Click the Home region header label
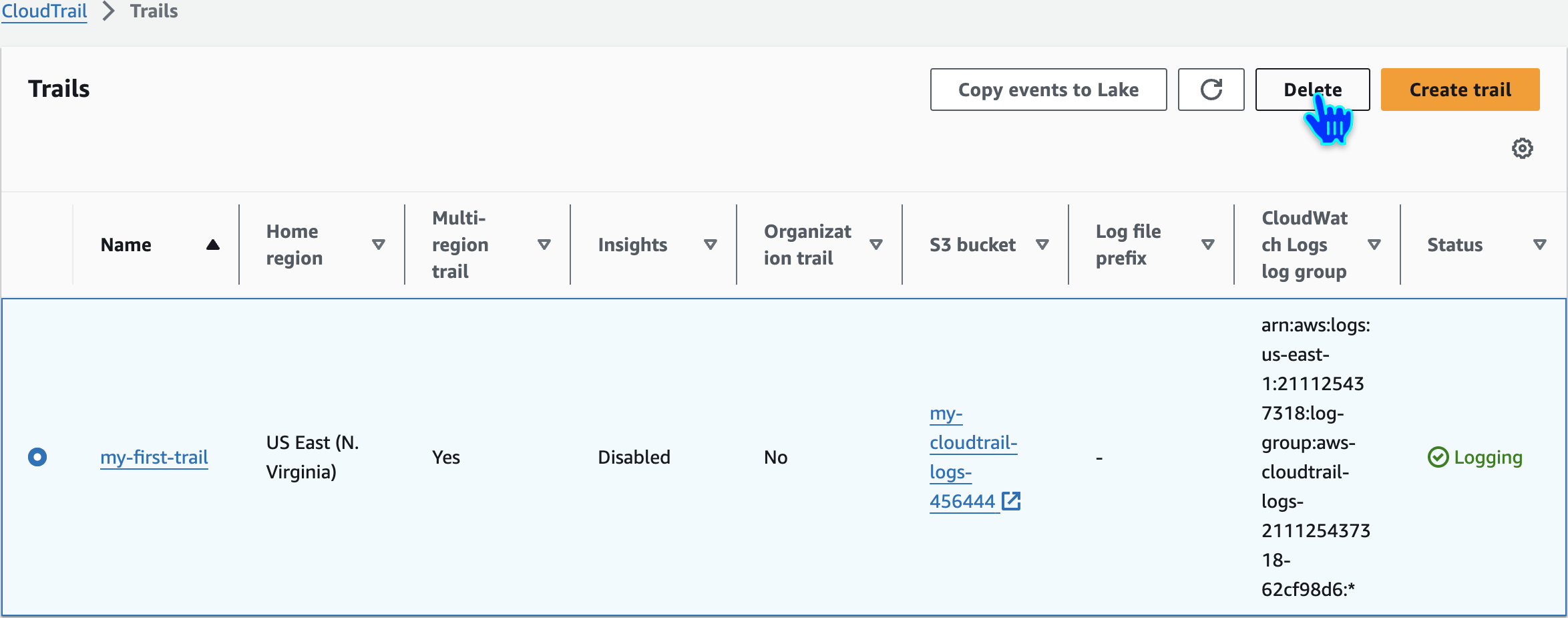Screen dimensions: 1568x618 coord(294,245)
